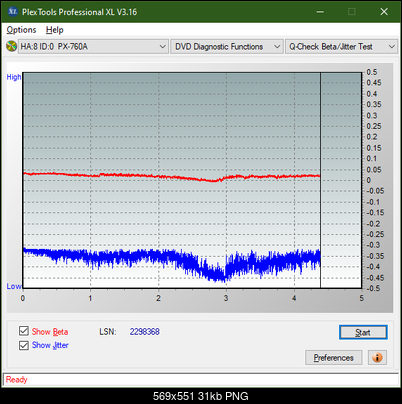The height and width of the screenshot is (404, 402).
Task: Click the y-axis label 0.5
Action: pos(372,72)
